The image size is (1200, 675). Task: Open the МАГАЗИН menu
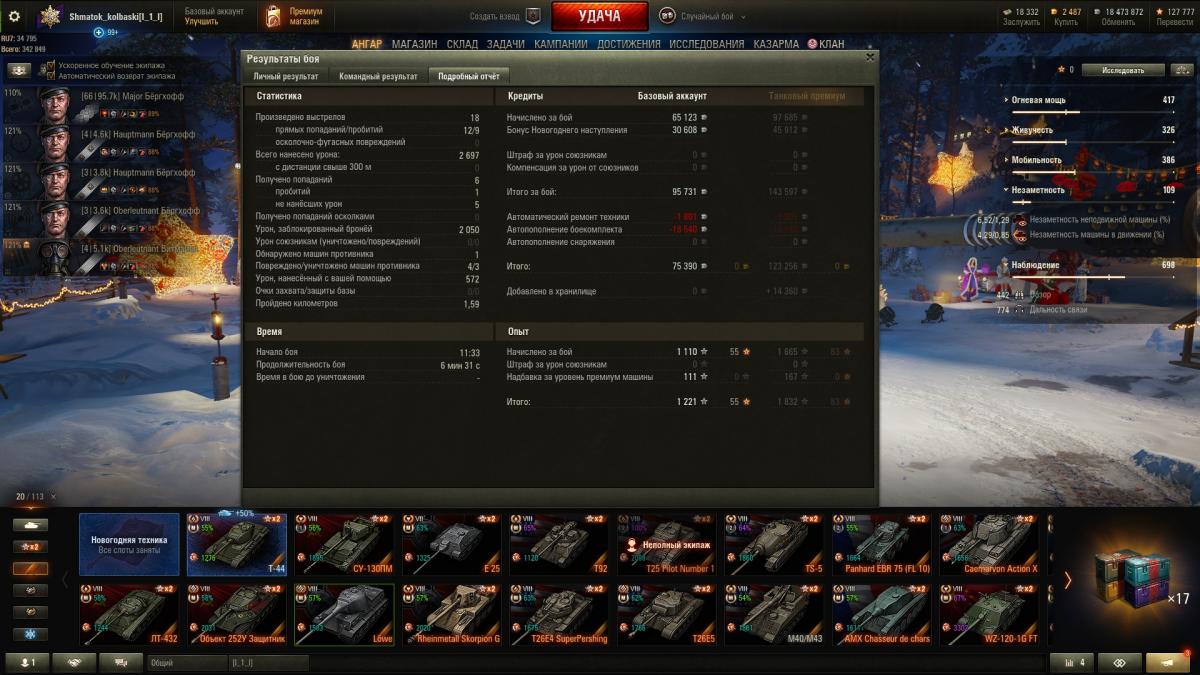(x=414, y=44)
